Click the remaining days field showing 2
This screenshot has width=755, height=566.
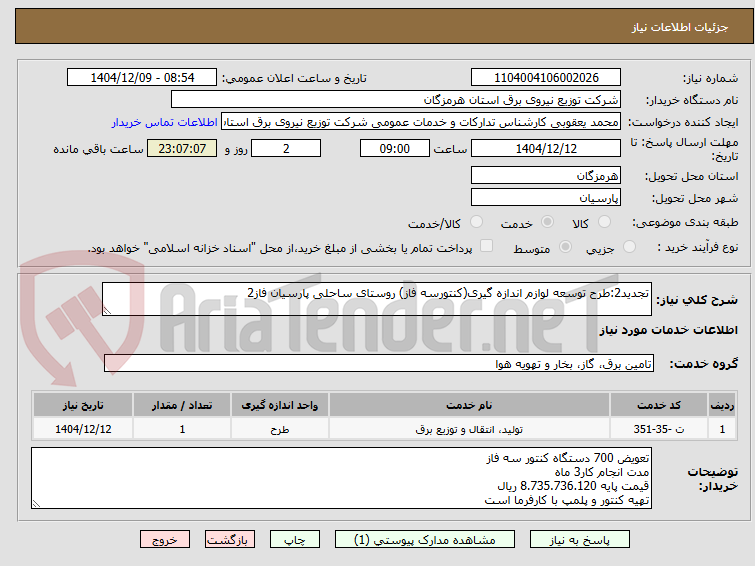coord(286,148)
